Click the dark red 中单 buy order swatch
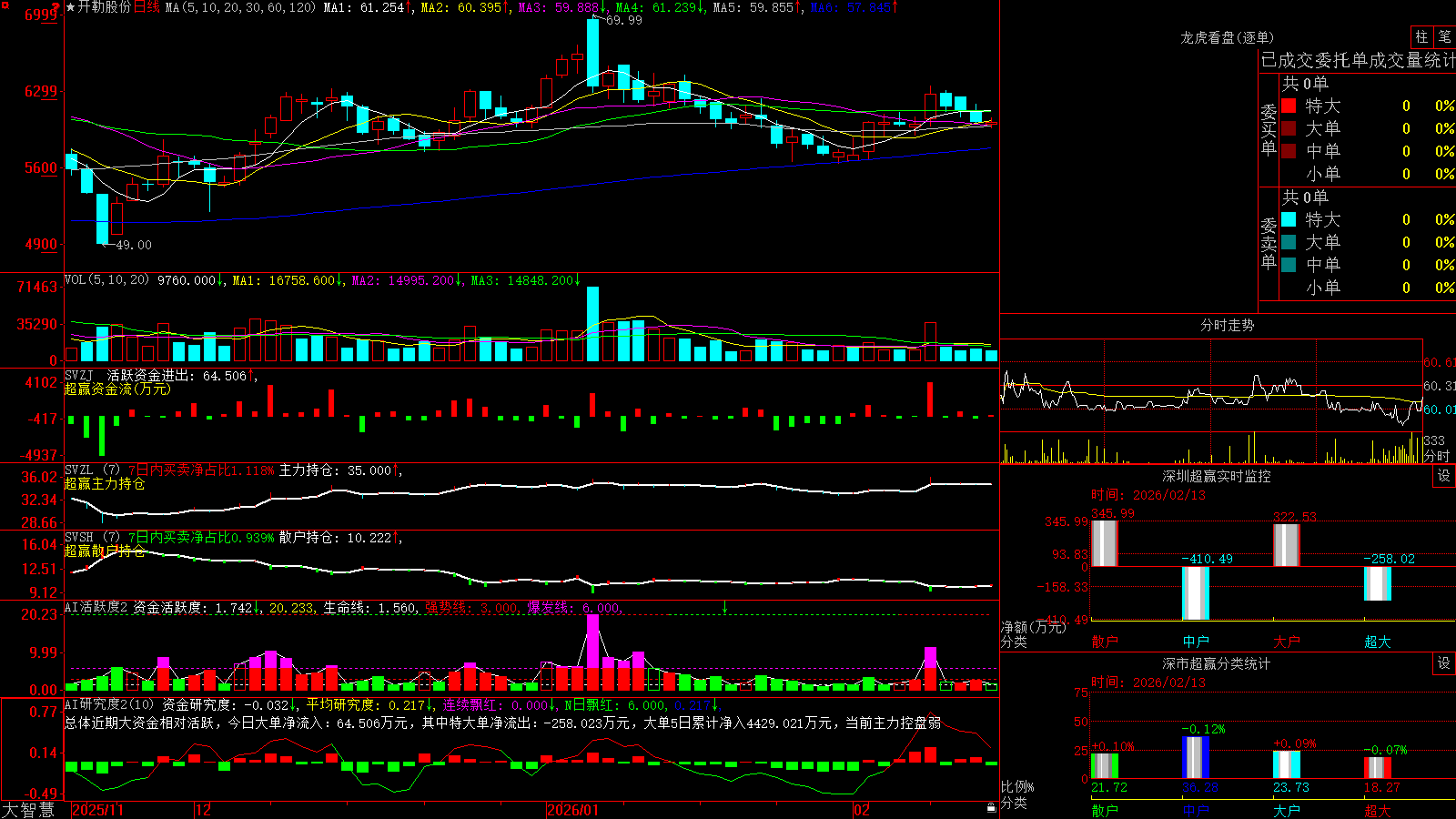 coord(1289,151)
